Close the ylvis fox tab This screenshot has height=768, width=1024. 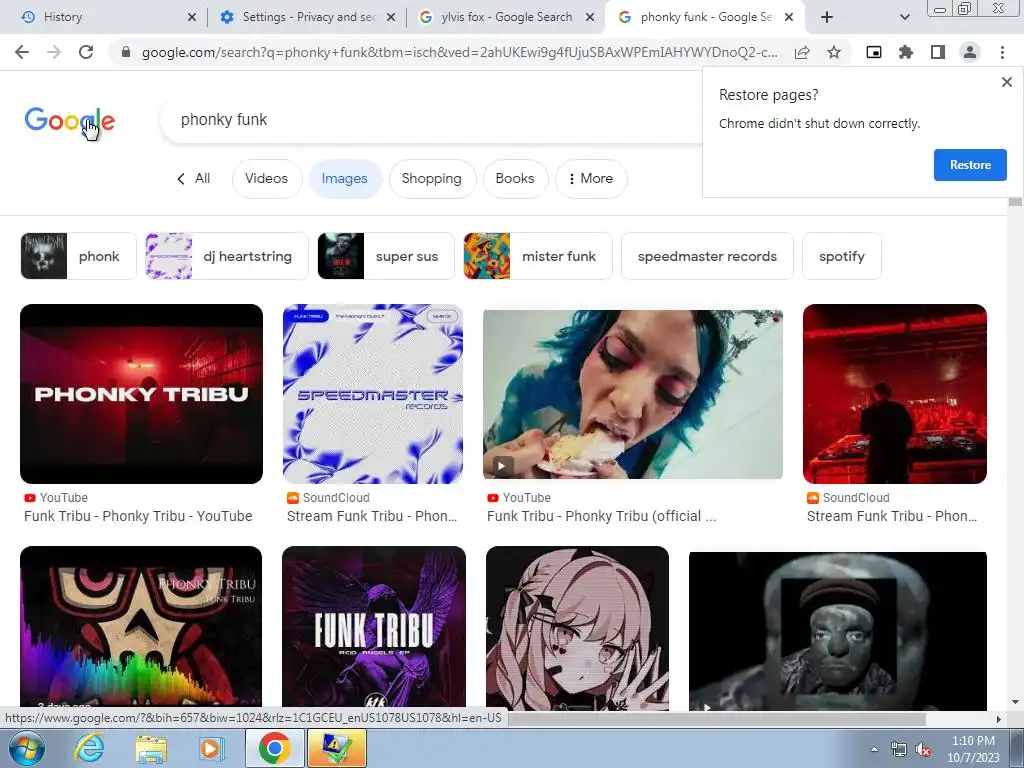(590, 17)
